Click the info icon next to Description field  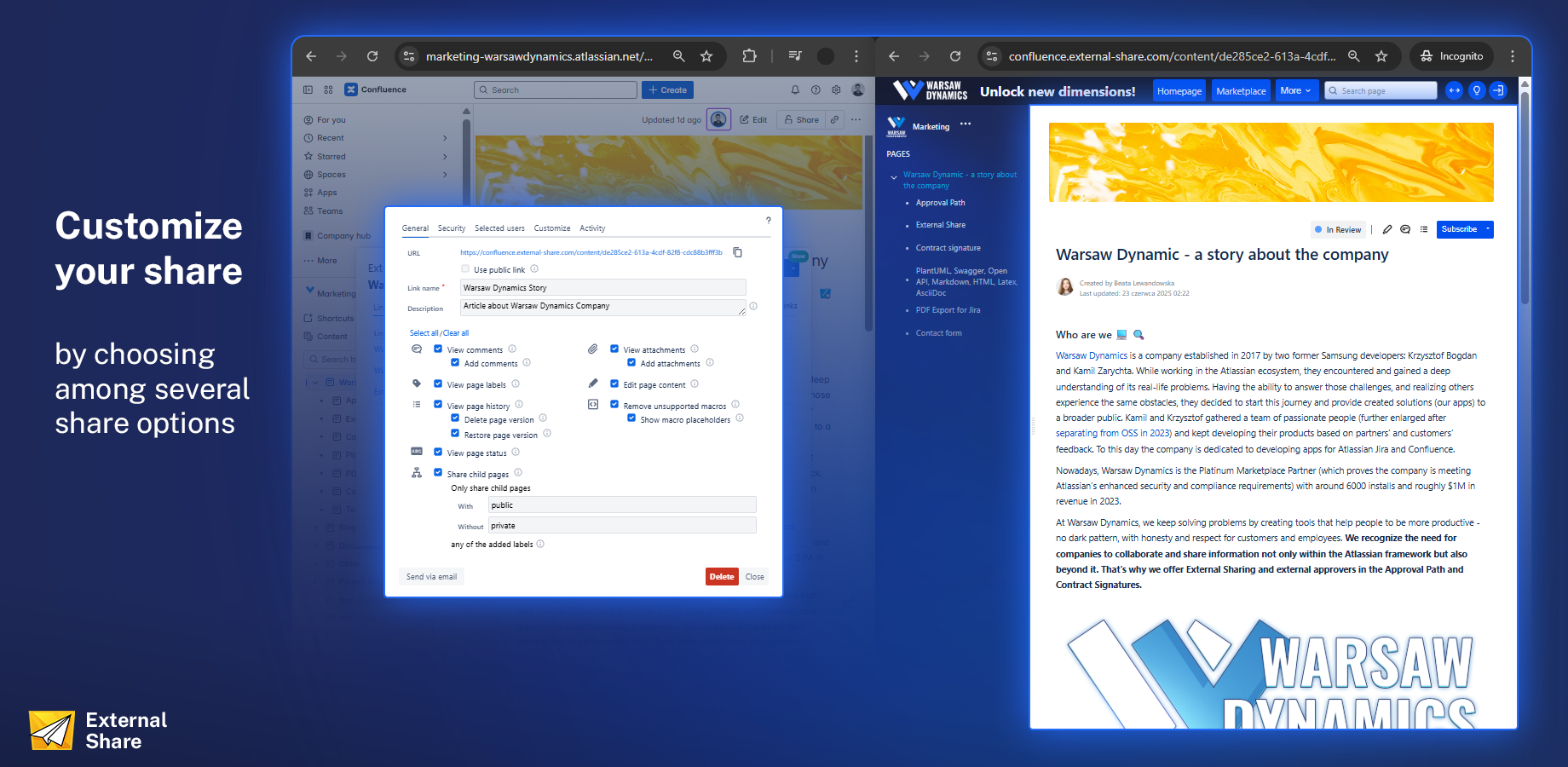coord(753,306)
